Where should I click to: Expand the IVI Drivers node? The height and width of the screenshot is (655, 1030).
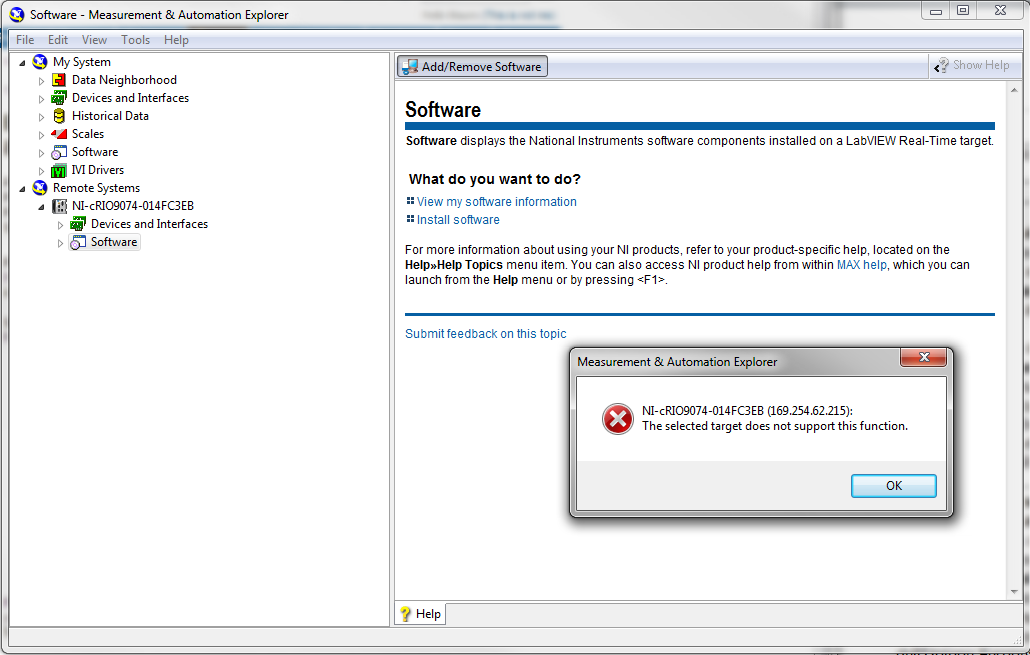pyautogui.click(x=41, y=171)
